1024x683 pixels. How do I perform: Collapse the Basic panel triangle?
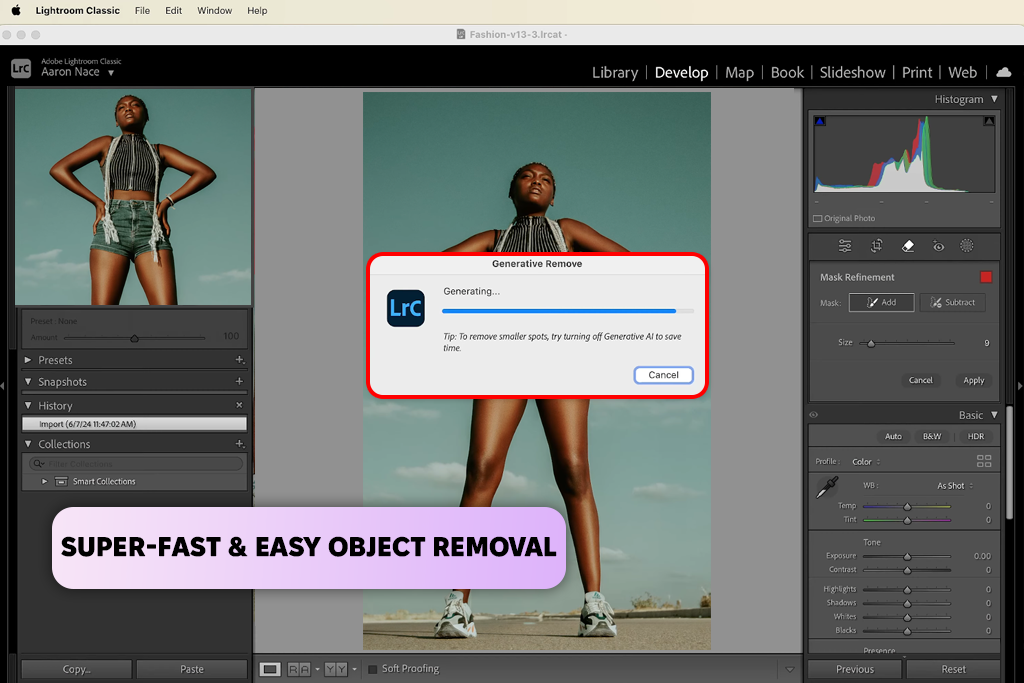click(x=994, y=415)
